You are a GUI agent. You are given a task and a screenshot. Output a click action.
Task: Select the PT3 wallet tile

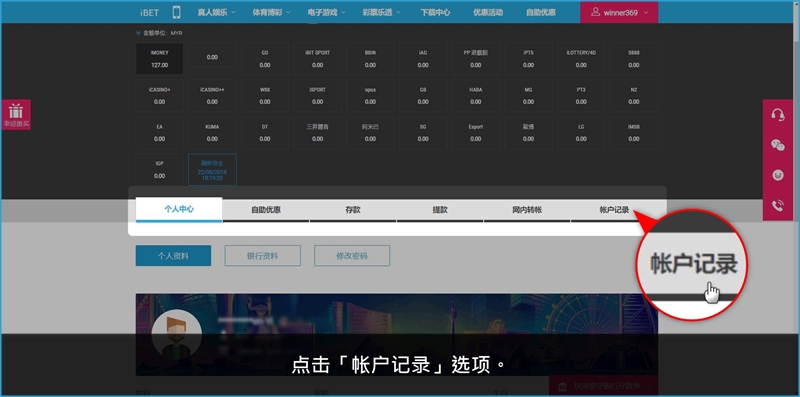pos(581,95)
